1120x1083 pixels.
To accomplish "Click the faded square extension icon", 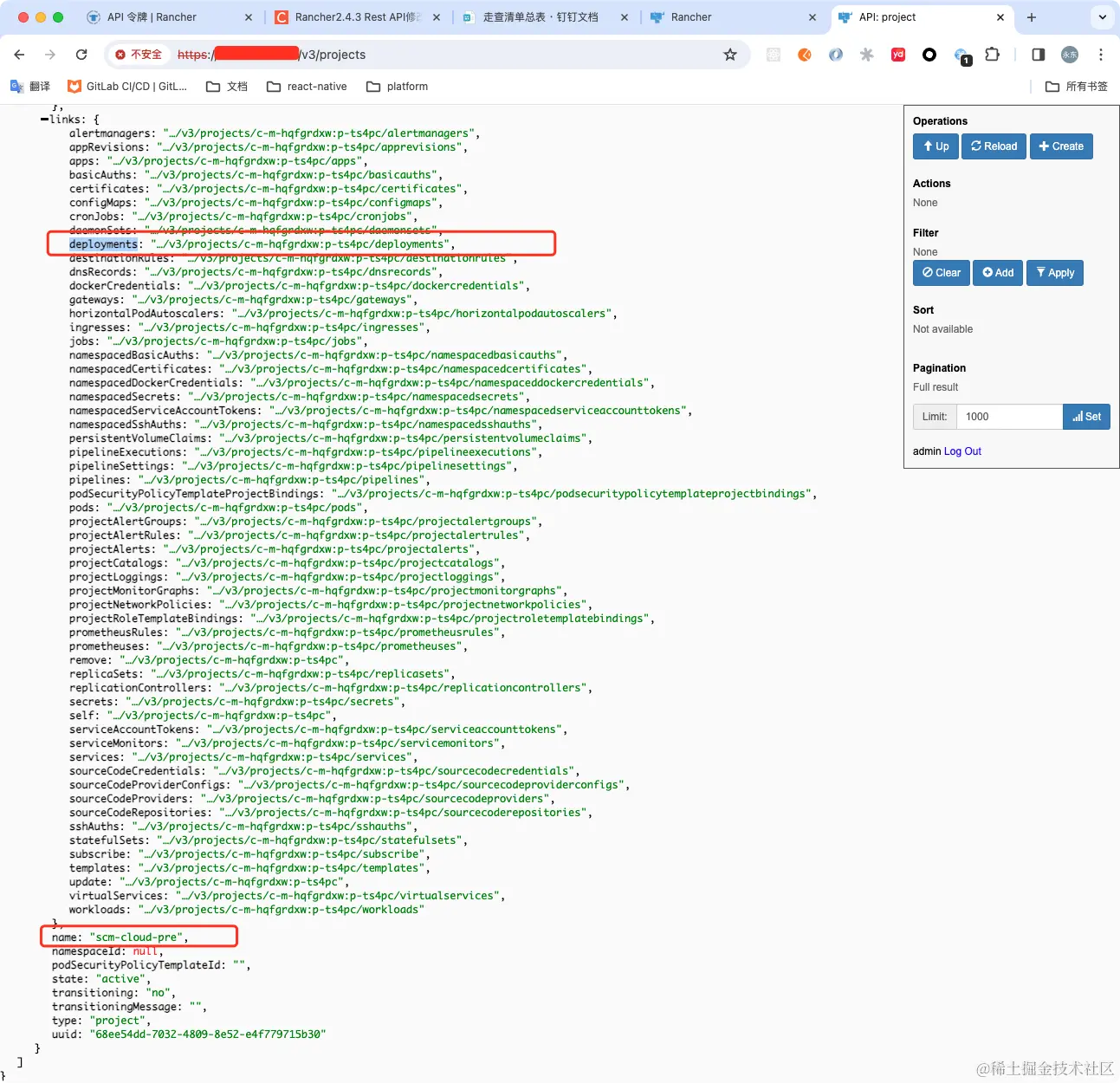I will click(x=774, y=55).
